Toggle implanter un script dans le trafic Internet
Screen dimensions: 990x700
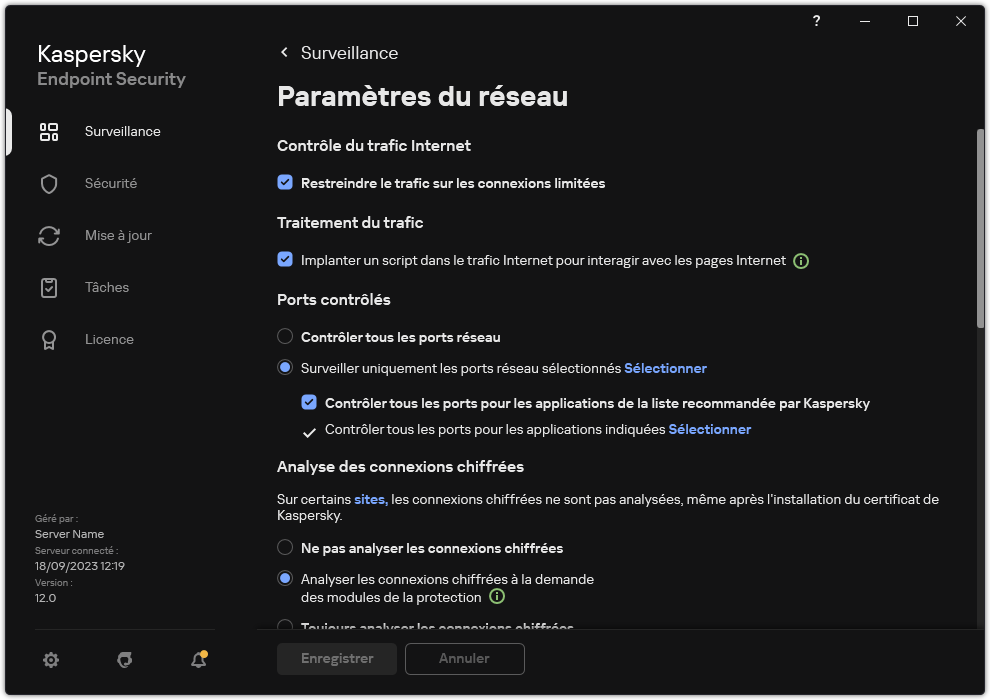(285, 260)
